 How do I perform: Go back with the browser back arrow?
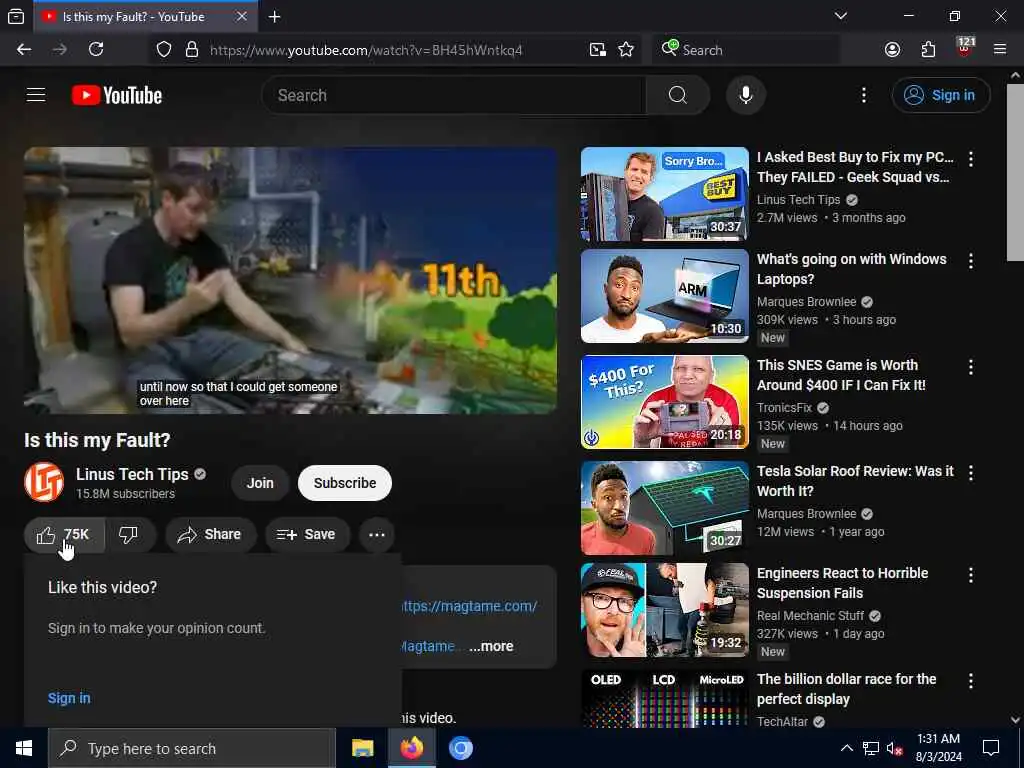click(24, 50)
